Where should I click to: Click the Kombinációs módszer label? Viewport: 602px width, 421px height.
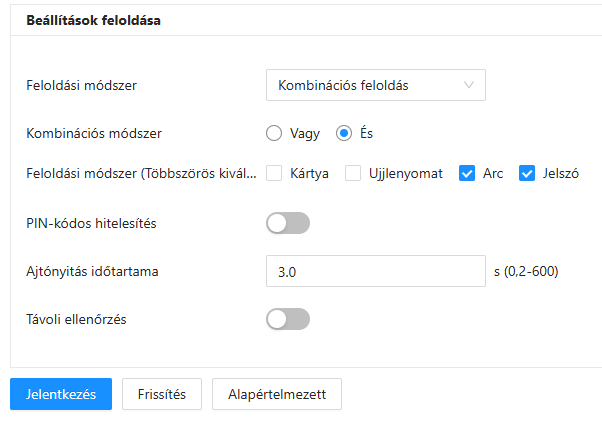click(x=94, y=132)
